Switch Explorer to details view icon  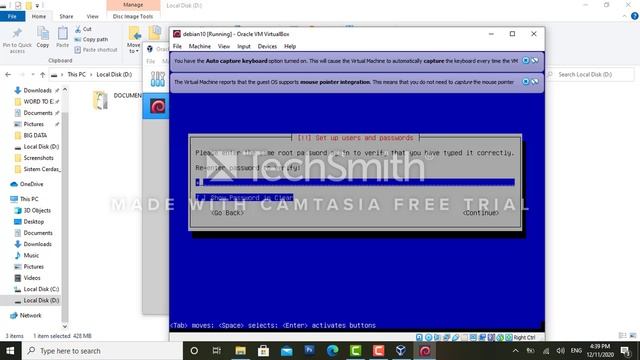click(622, 336)
